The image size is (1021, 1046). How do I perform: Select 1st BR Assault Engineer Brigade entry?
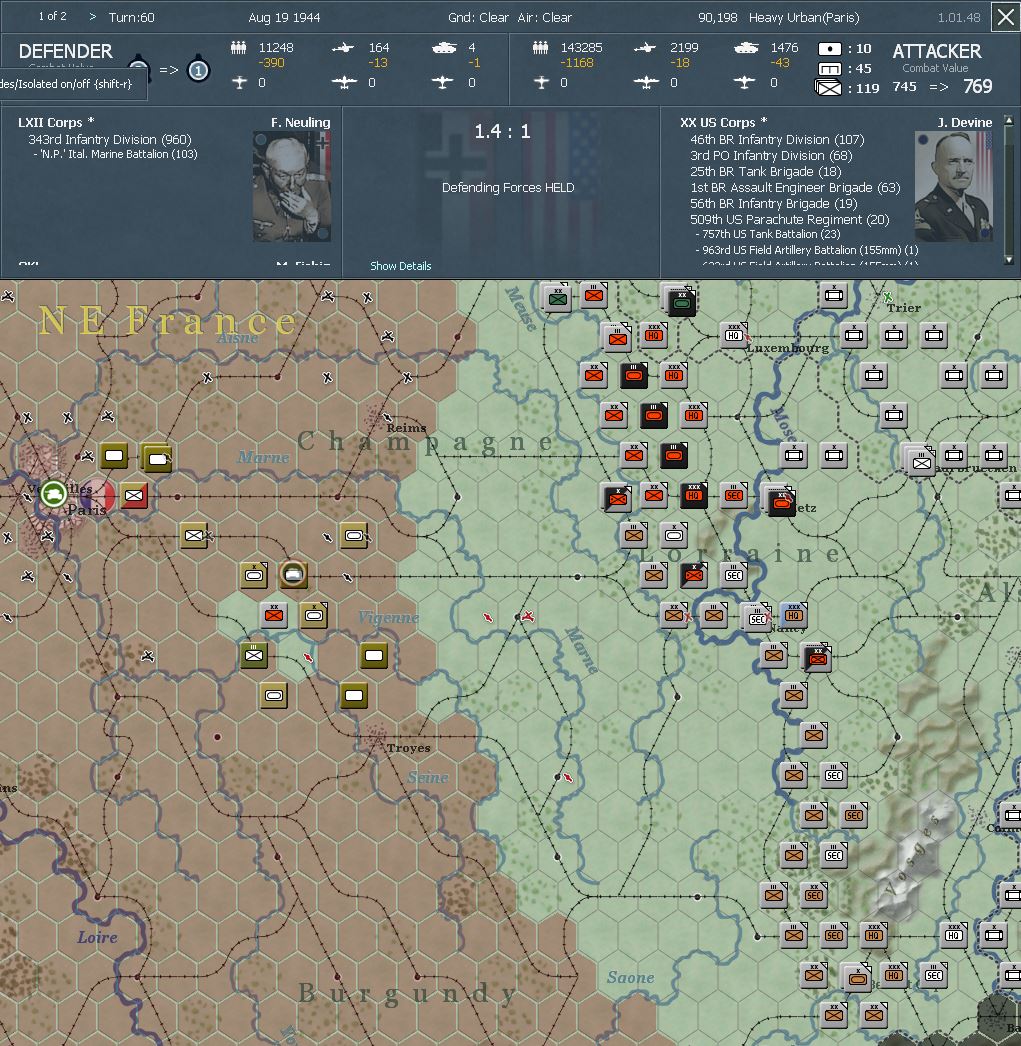click(795, 187)
